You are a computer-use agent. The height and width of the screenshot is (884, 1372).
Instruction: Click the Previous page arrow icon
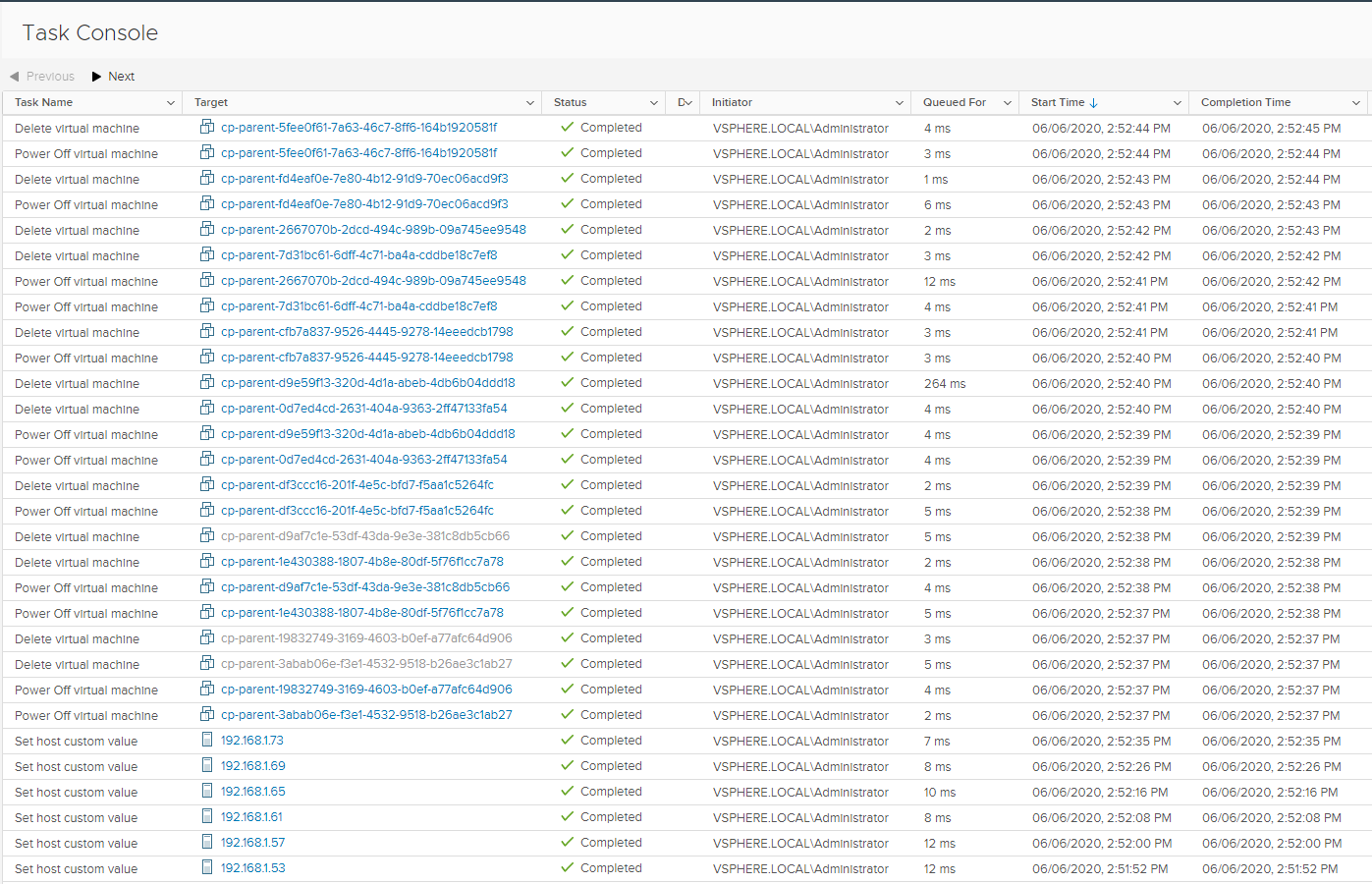point(15,77)
